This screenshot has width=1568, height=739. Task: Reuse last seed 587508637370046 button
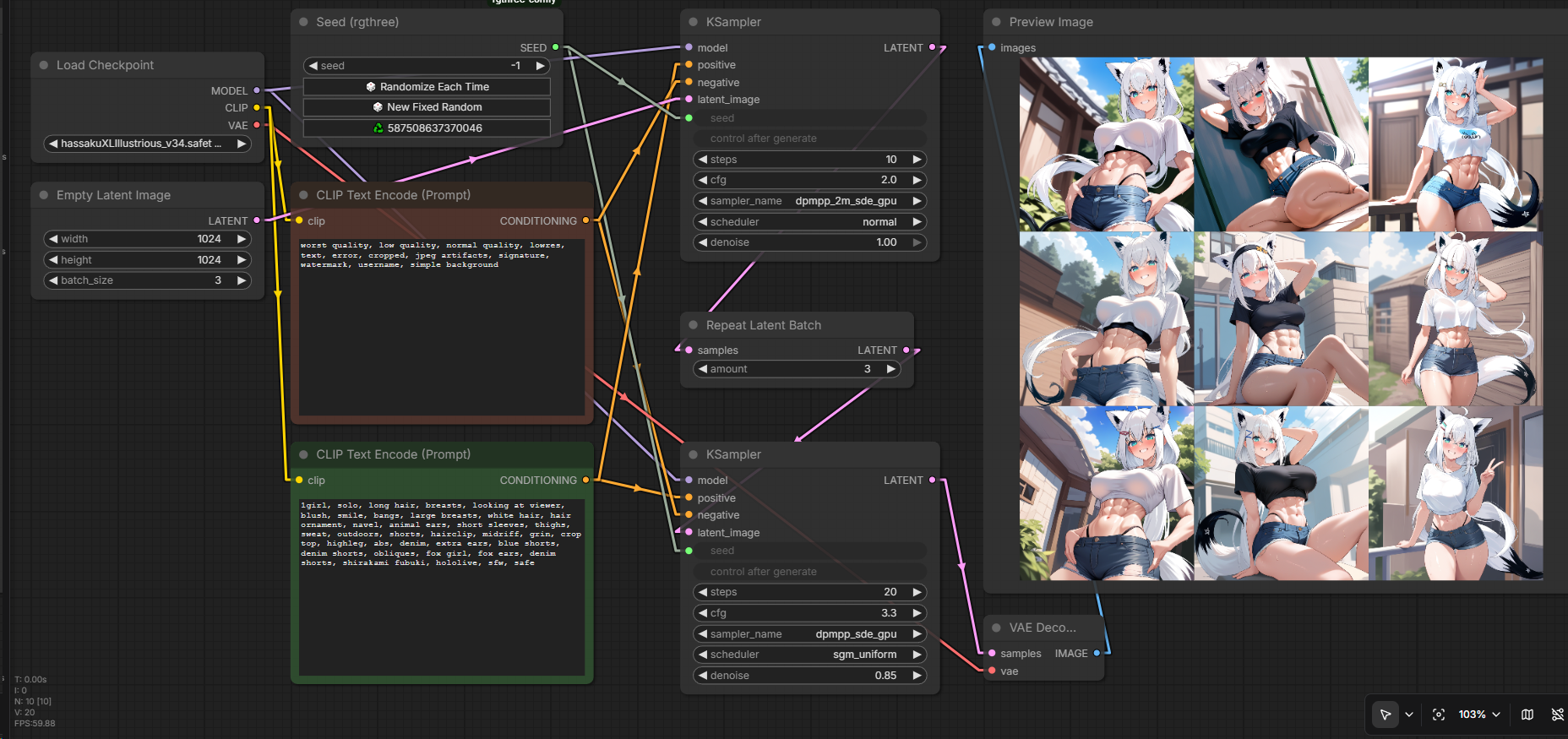(x=427, y=128)
